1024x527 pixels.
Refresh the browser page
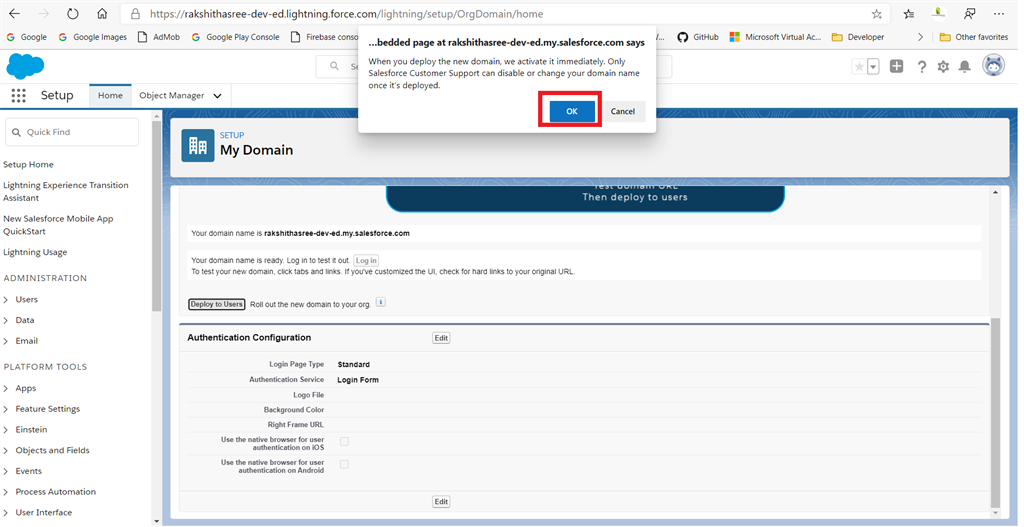tap(72, 14)
